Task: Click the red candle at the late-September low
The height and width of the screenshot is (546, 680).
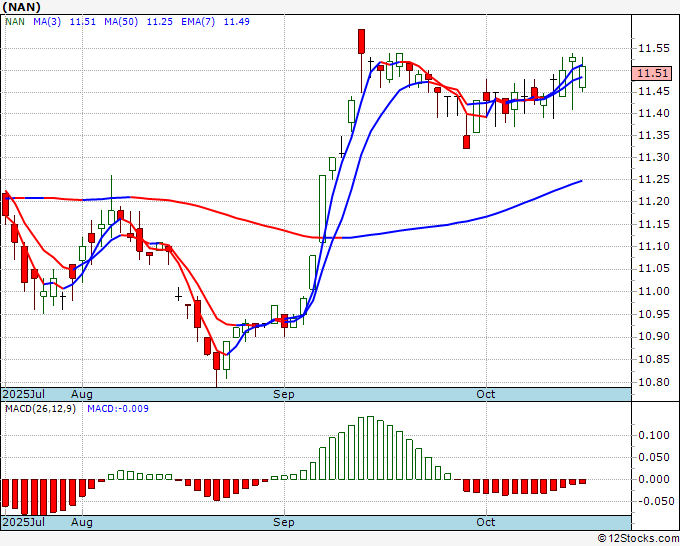Action: click(x=467, y=142)
